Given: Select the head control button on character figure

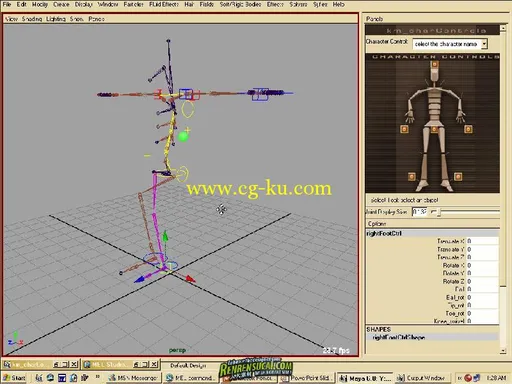Looking at the screenshot, I should (434, 65).
